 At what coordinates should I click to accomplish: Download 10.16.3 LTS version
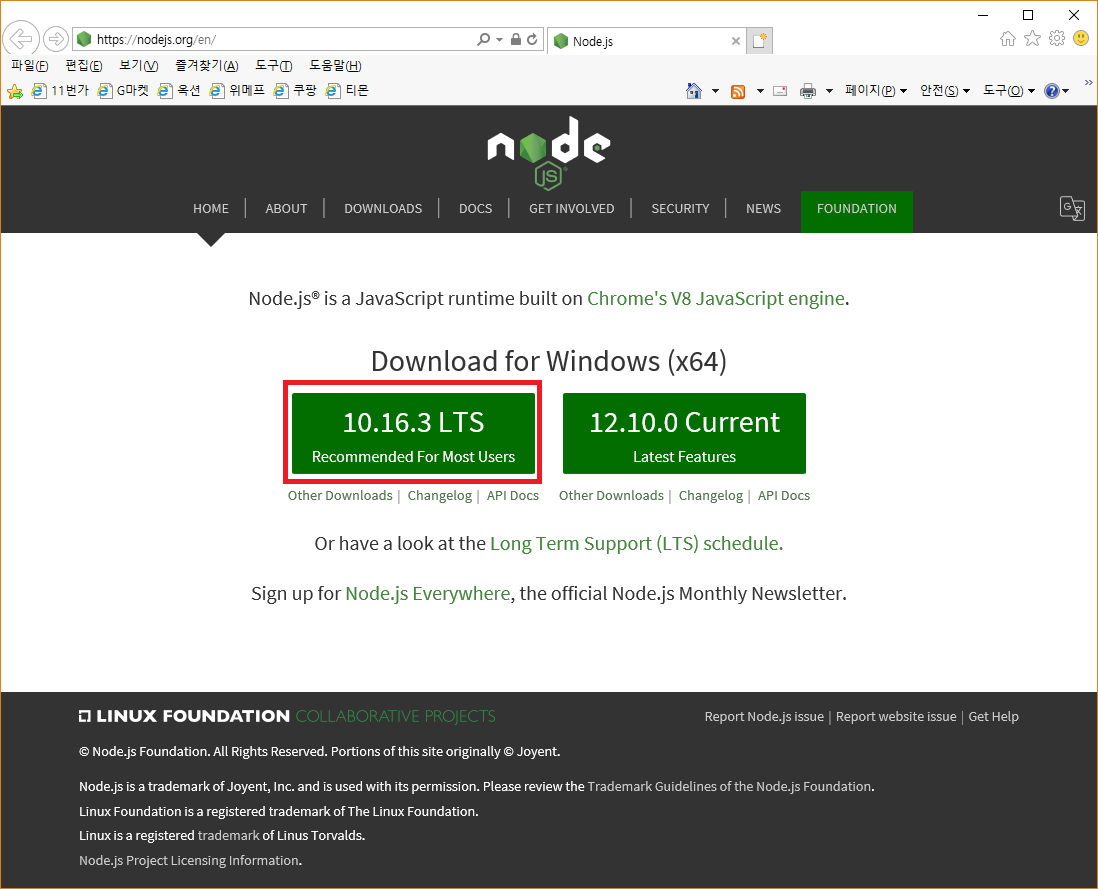pyautogui.click(x=413, y=433)
